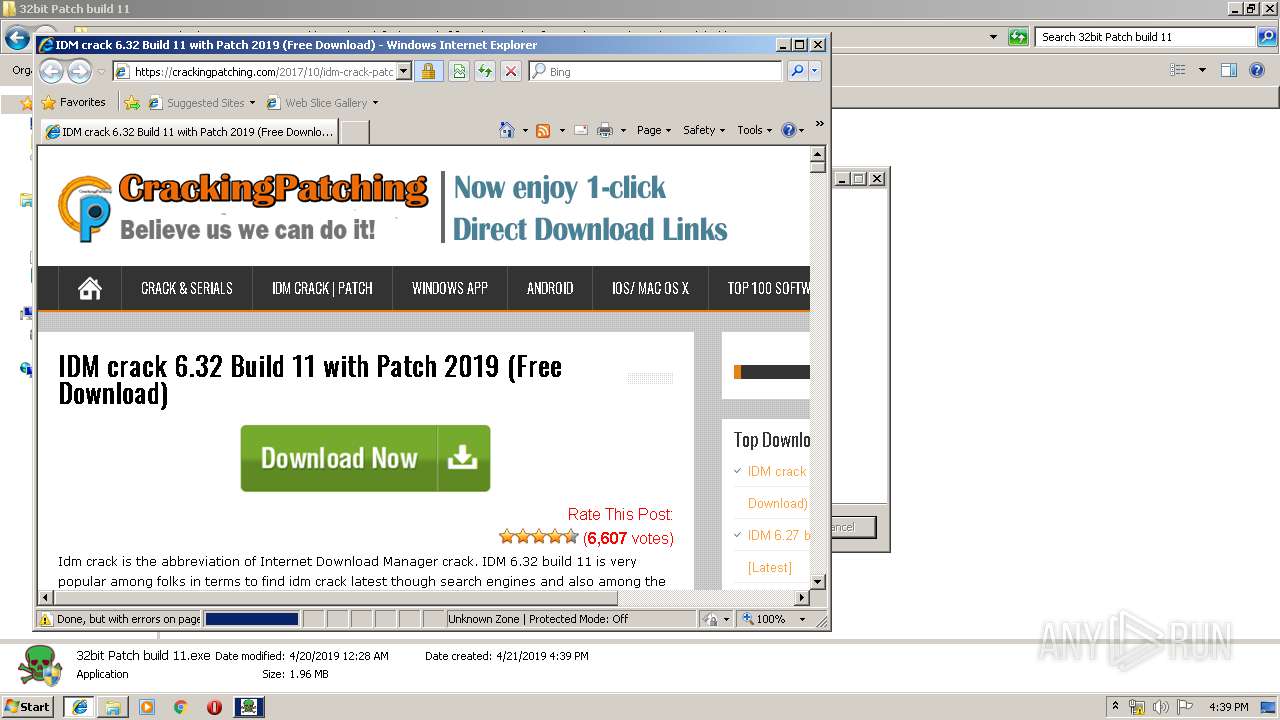Click the RSS feeds icon
1280x720 pixels.
pyautogui.click(x=543, y=130)
